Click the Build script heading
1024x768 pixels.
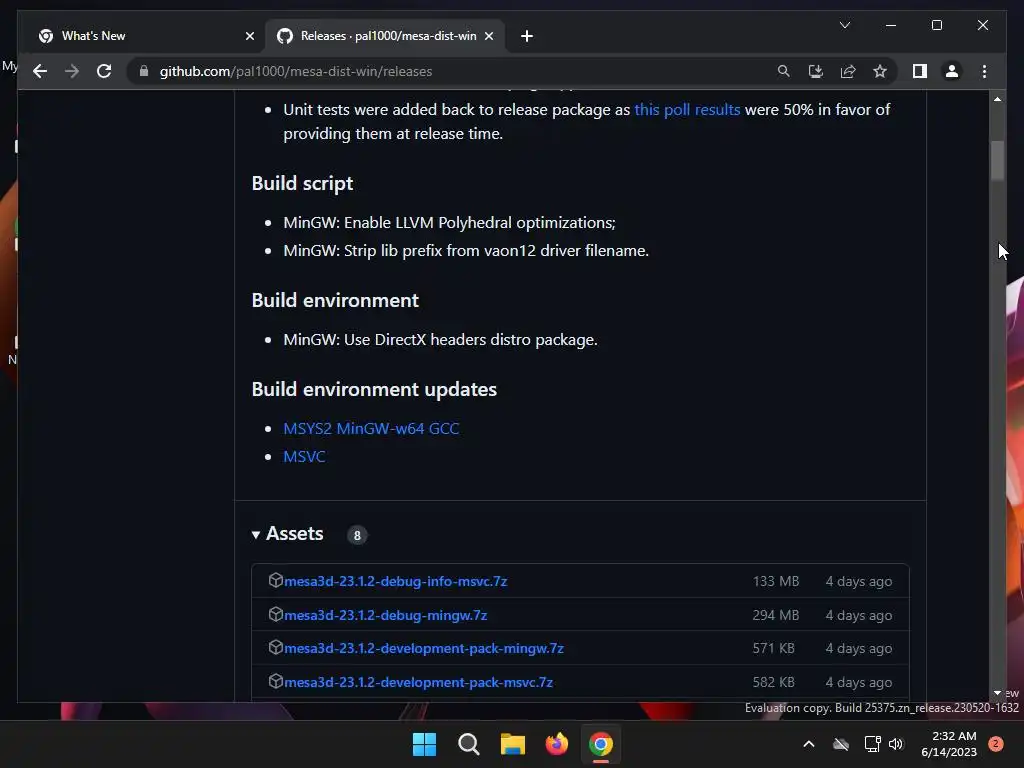click(x=302, y=184)
